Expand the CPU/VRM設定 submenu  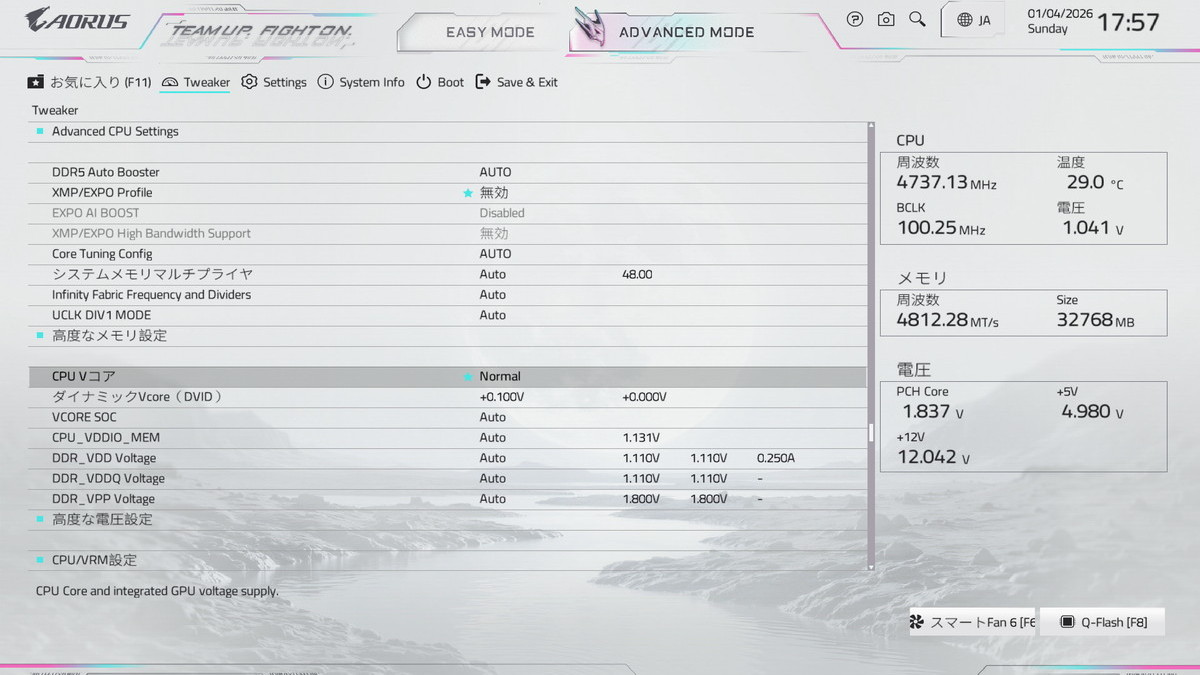[x=94, y=560]
